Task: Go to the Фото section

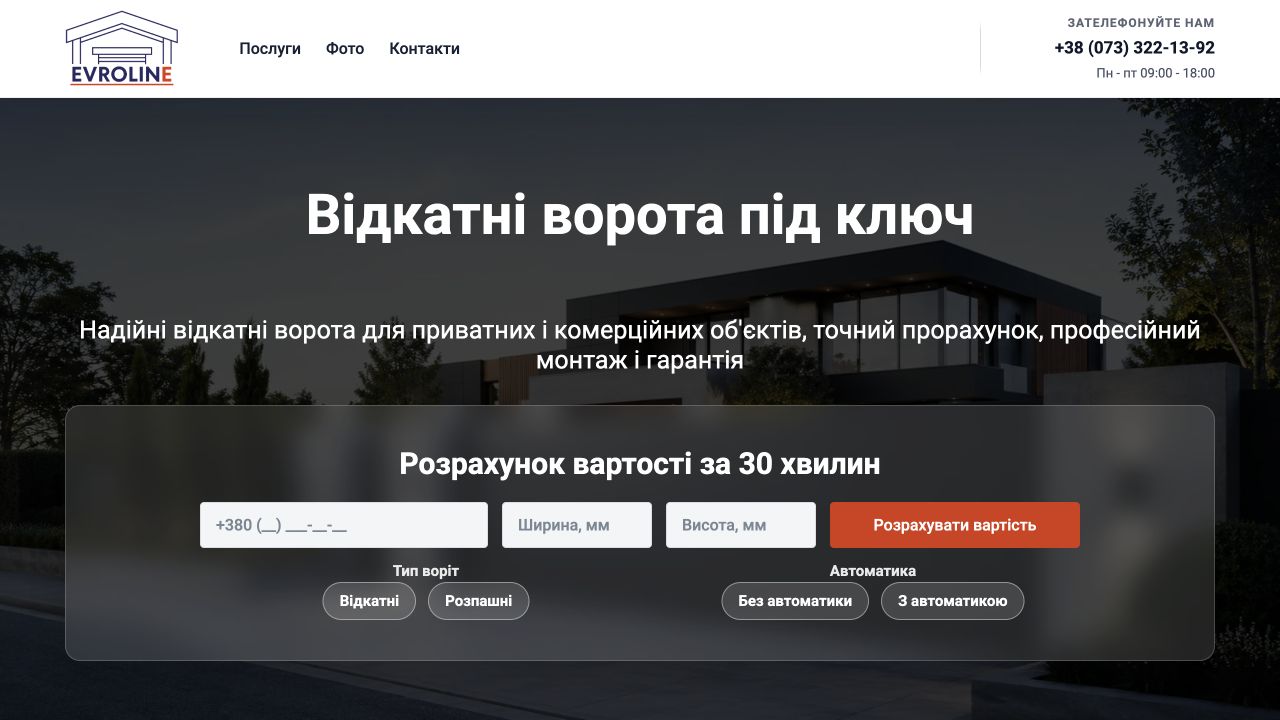Action: [345, 48]
